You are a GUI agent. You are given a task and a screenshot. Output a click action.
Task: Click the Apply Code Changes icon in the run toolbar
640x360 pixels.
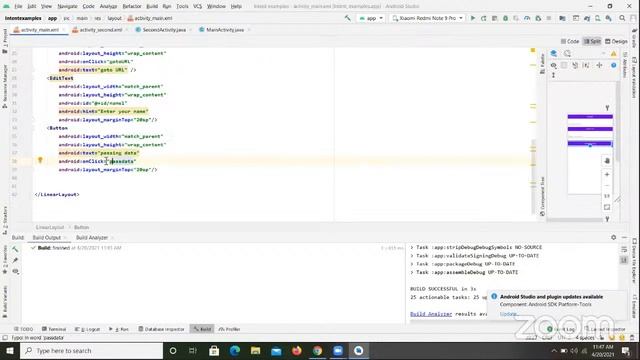pyautogui.click(x=494, y=18)
